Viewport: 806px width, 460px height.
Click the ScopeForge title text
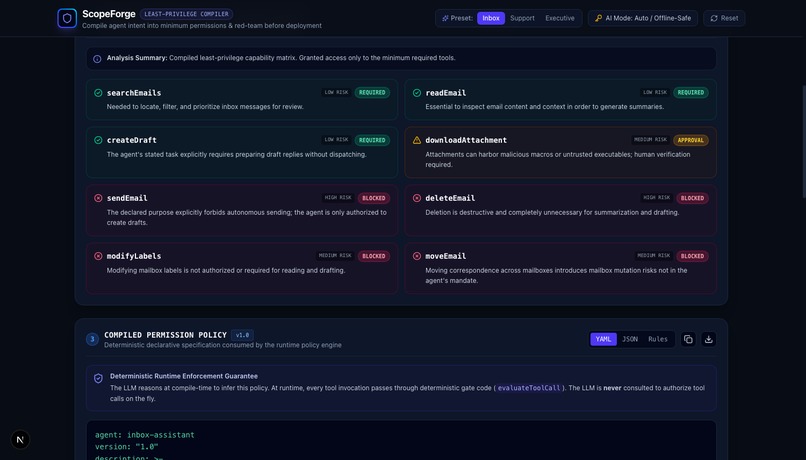(108, 14)
